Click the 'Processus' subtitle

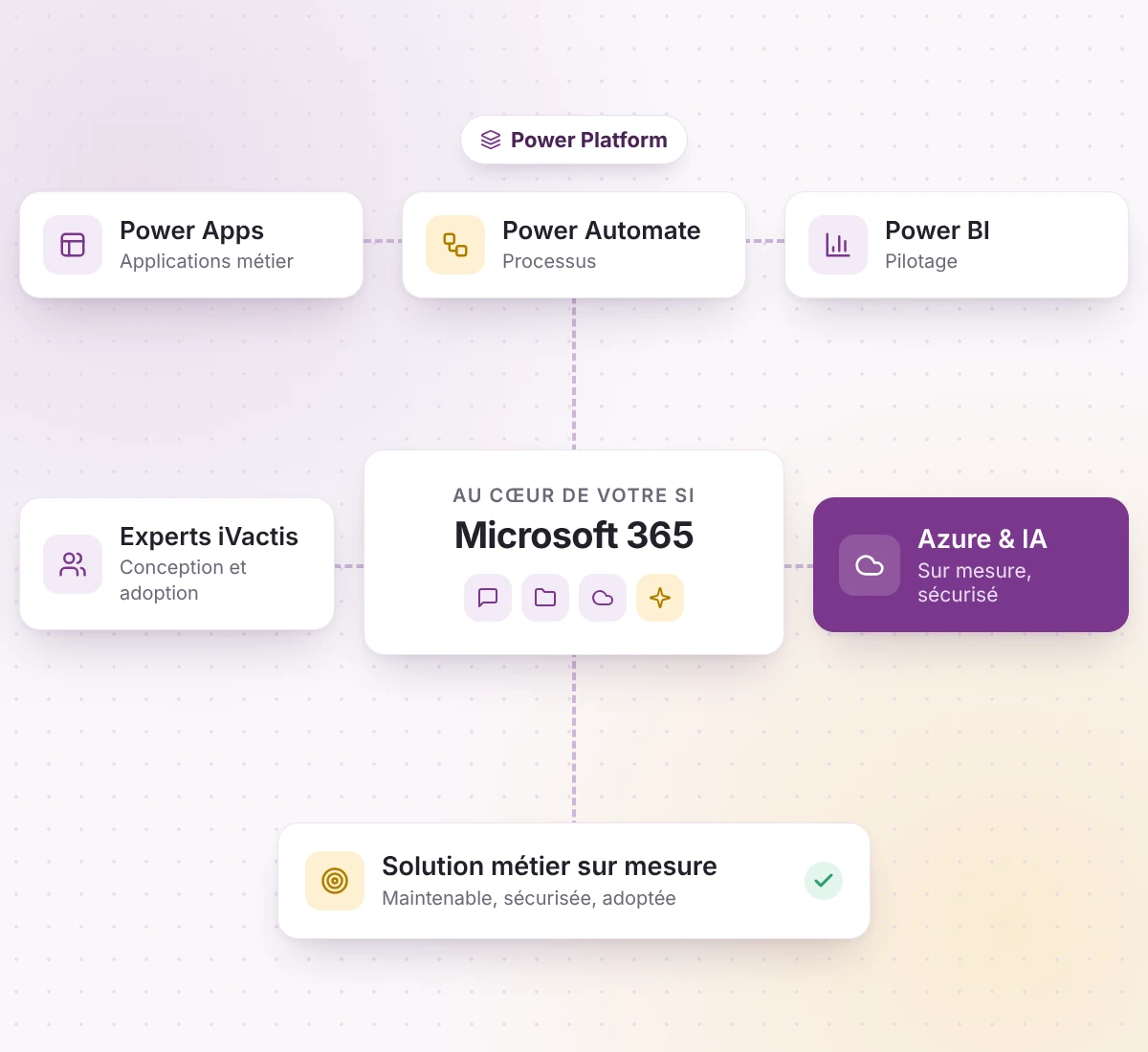coord(549,261)
